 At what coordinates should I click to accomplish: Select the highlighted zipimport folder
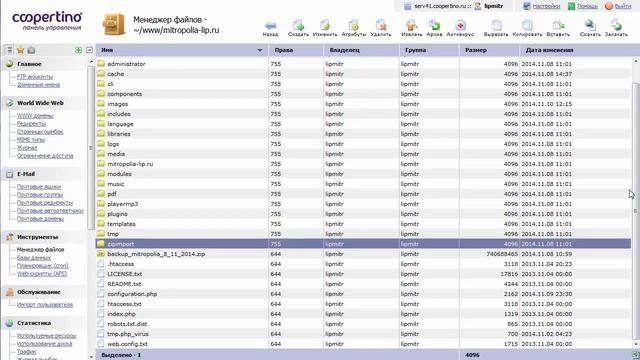(363, 244)
